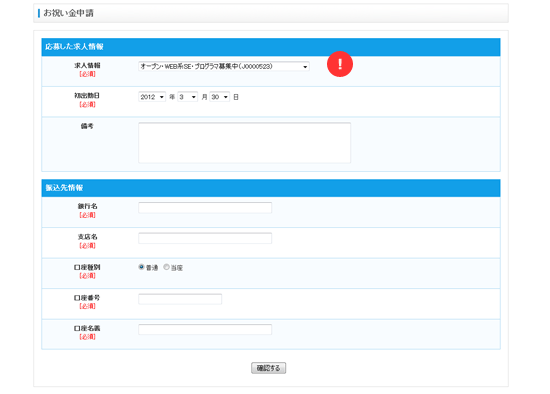Image resolution: width=550 pixels, height=394 pixels.
Task: Select the 当座 account type radio button
Action: (166, 267)
